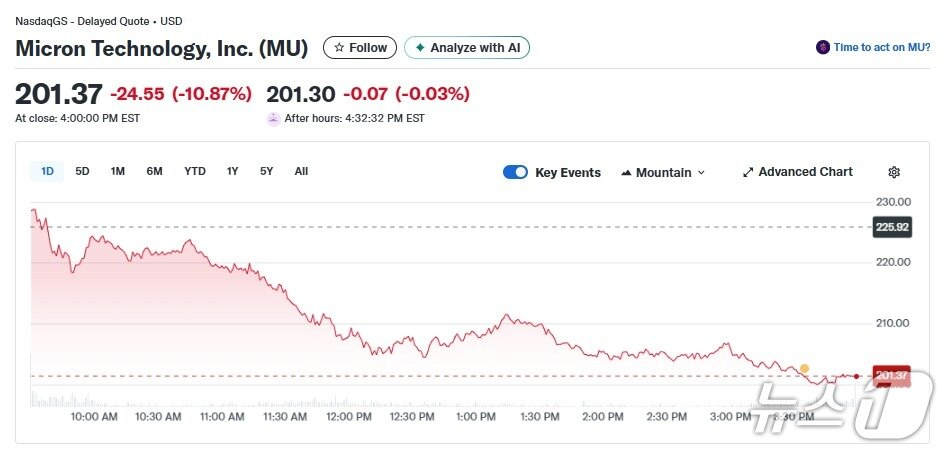The image size is (947, 453).
Task: Select the 1D time range tab
Action: (x=47, y=171)
